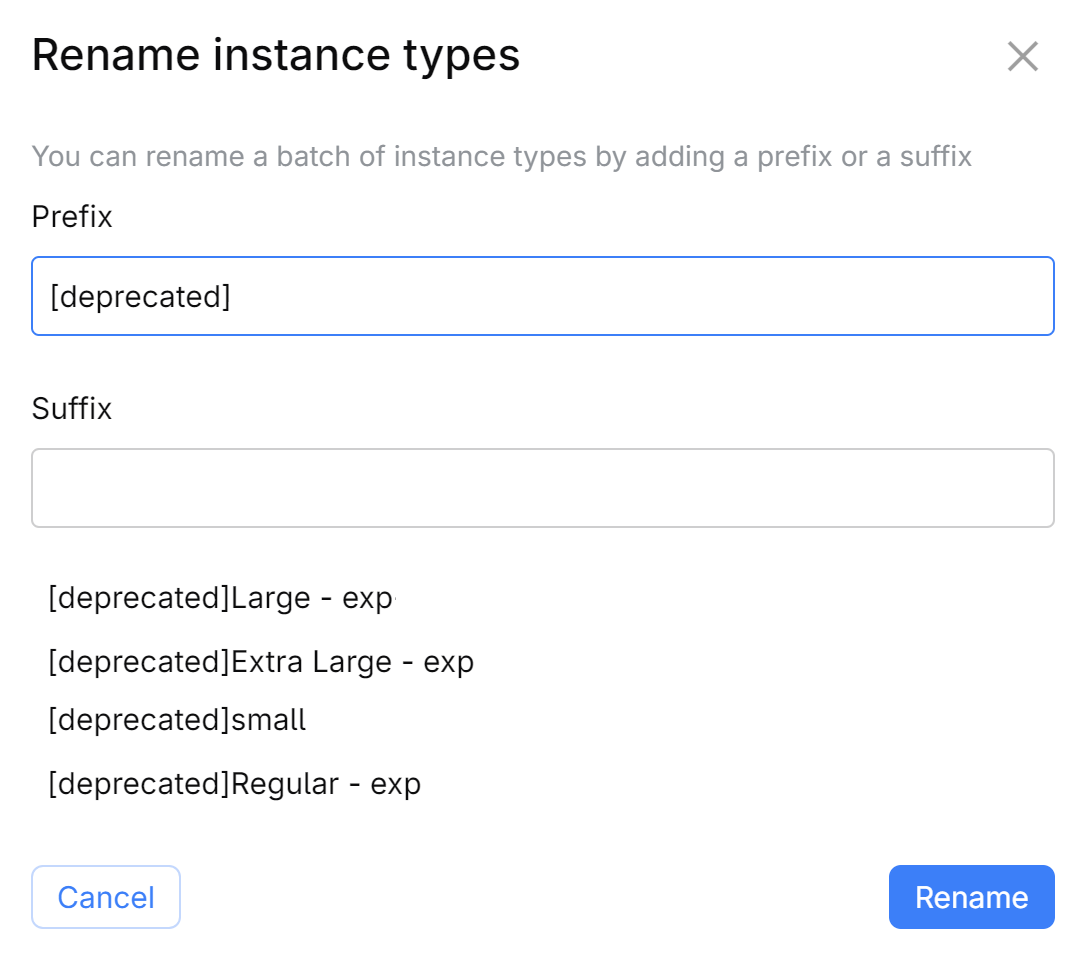Select the "[deprecated]Regular - exp" preview entry
Viewport: 1086px width, 967px height.
click(233, 784)
